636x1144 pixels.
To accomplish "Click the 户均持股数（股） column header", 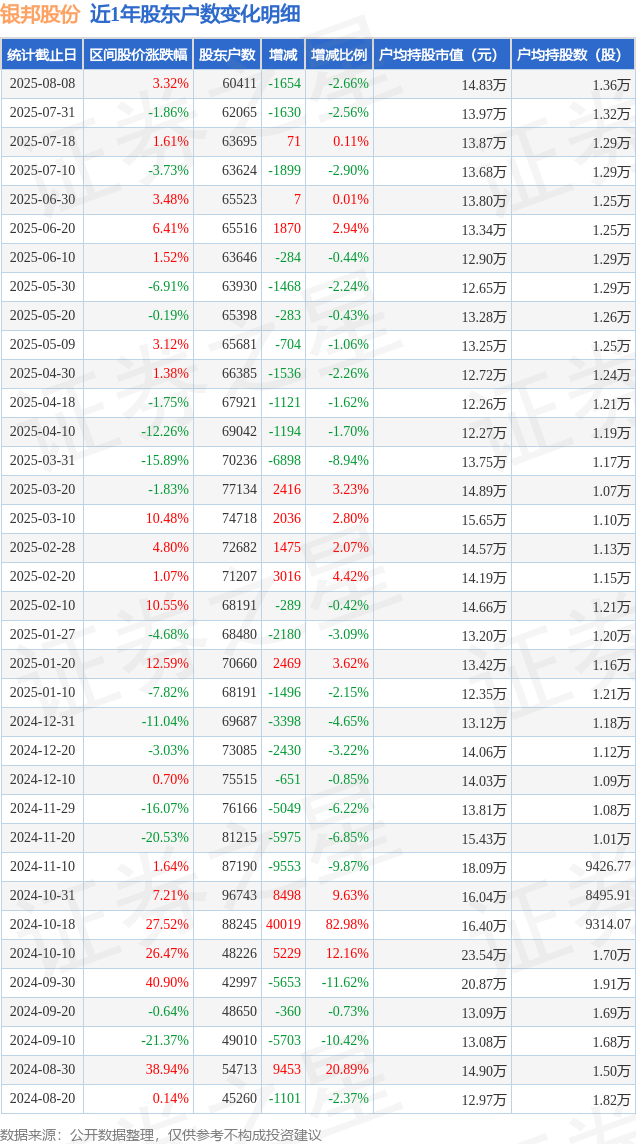I will [x=573, y=54].
